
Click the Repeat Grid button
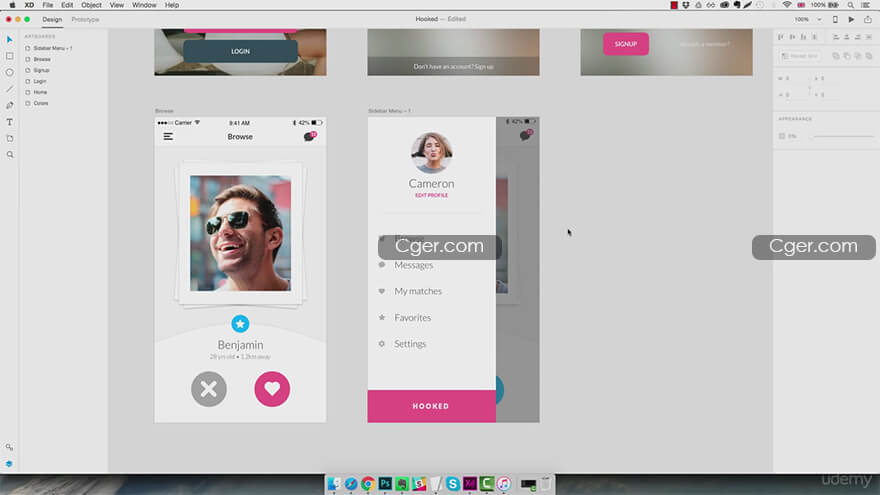(x=800, y=56)
